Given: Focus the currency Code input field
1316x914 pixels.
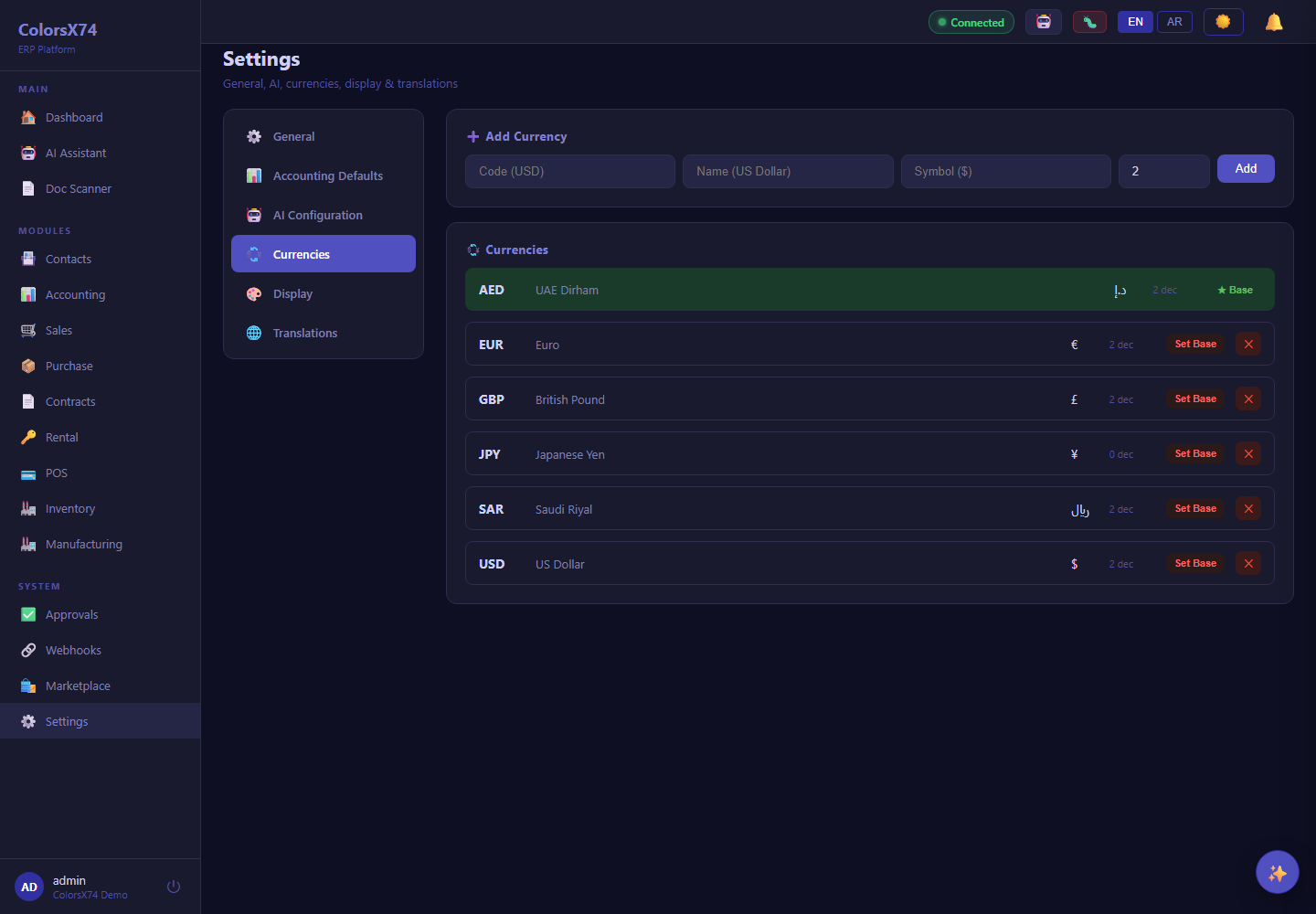Looking at the screenshot, I should pos(570,171).
